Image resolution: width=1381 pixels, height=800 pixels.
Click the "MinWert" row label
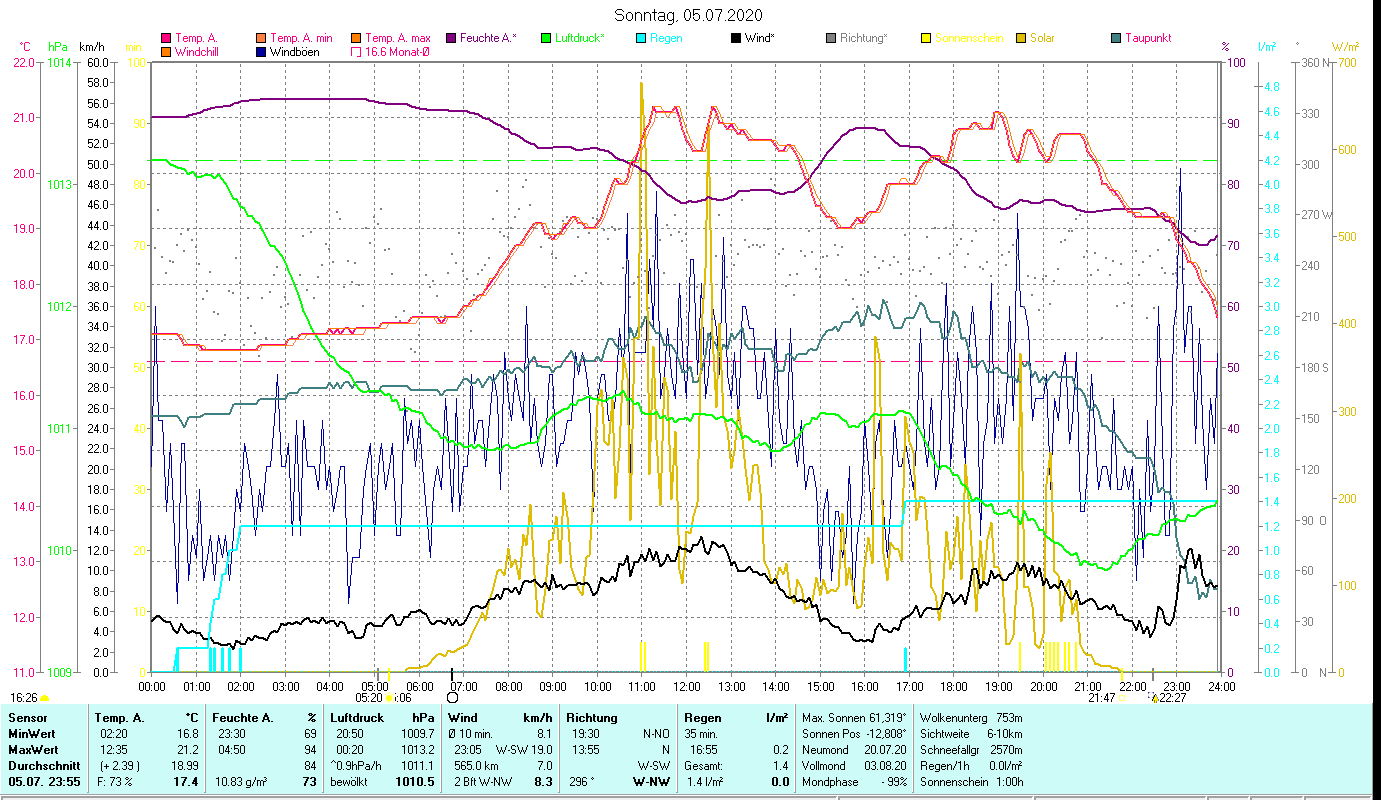(x=31, y=734)
